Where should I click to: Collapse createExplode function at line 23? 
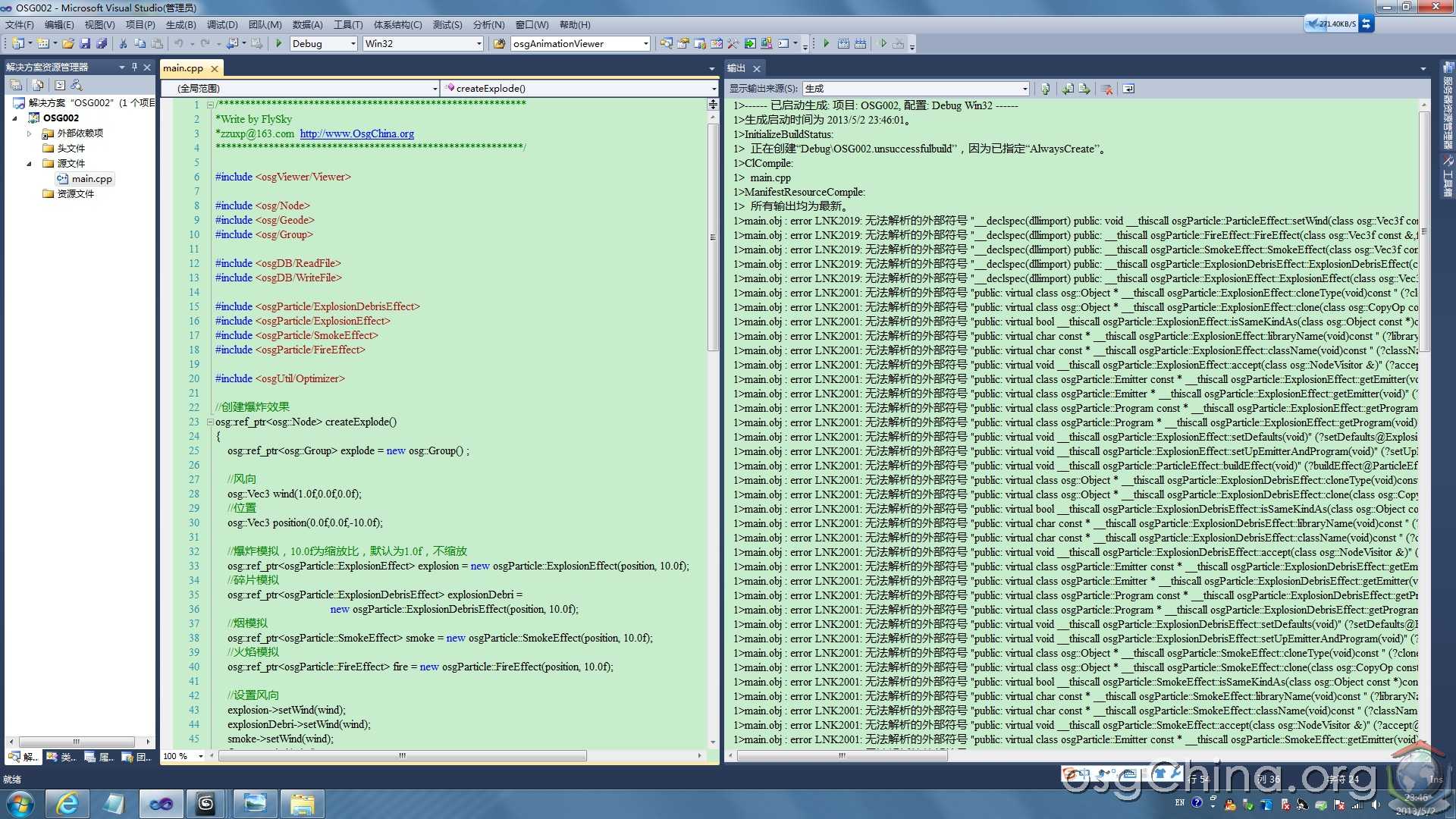pos(210,422)
